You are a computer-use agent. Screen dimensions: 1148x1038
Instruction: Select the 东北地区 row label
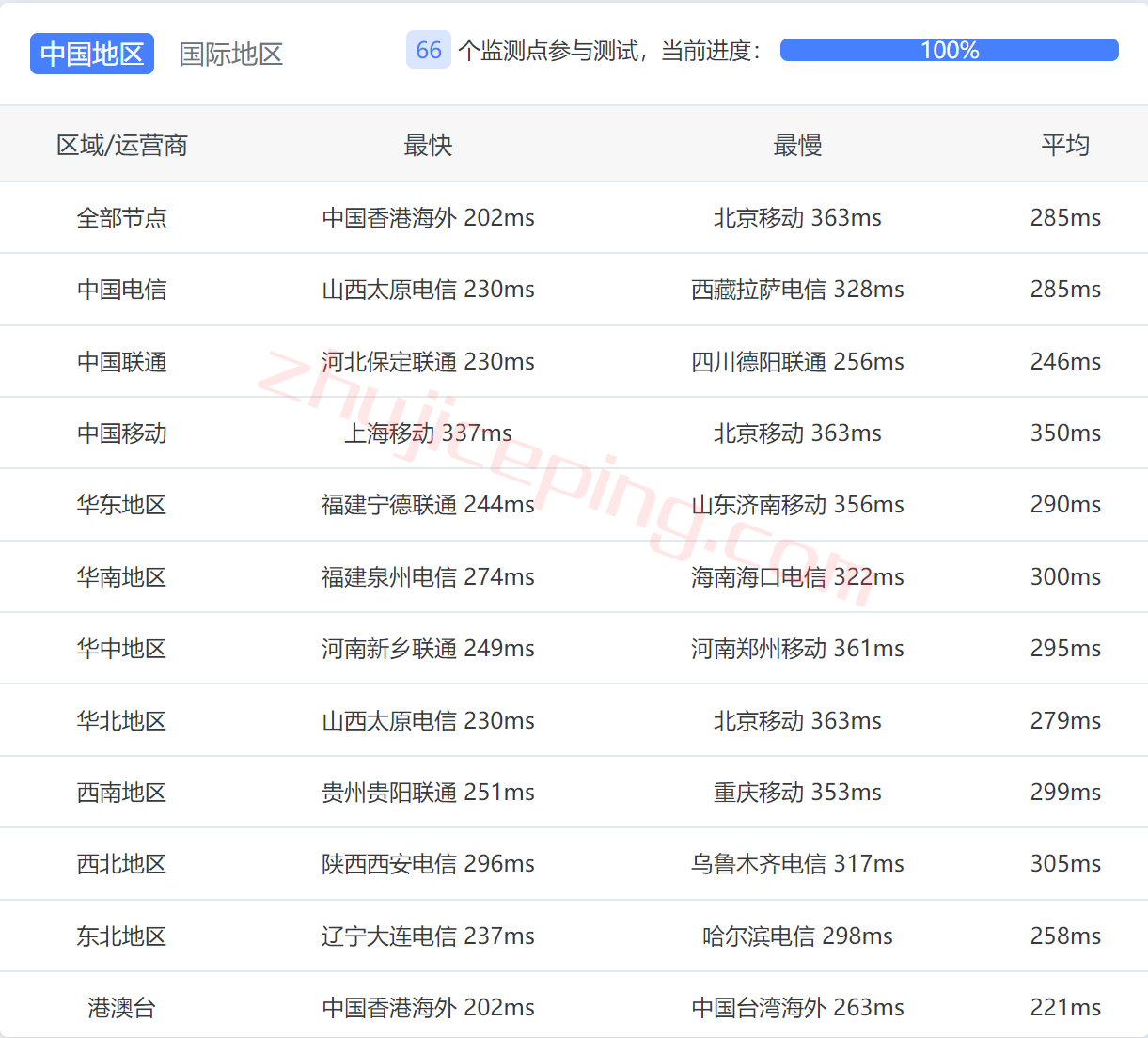point(122,936)
